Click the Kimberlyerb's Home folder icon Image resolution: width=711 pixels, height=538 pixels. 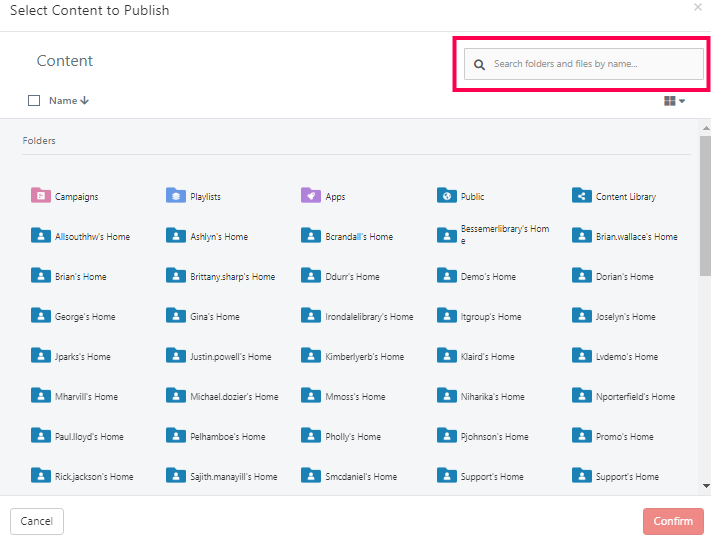[x=311, y=355]
